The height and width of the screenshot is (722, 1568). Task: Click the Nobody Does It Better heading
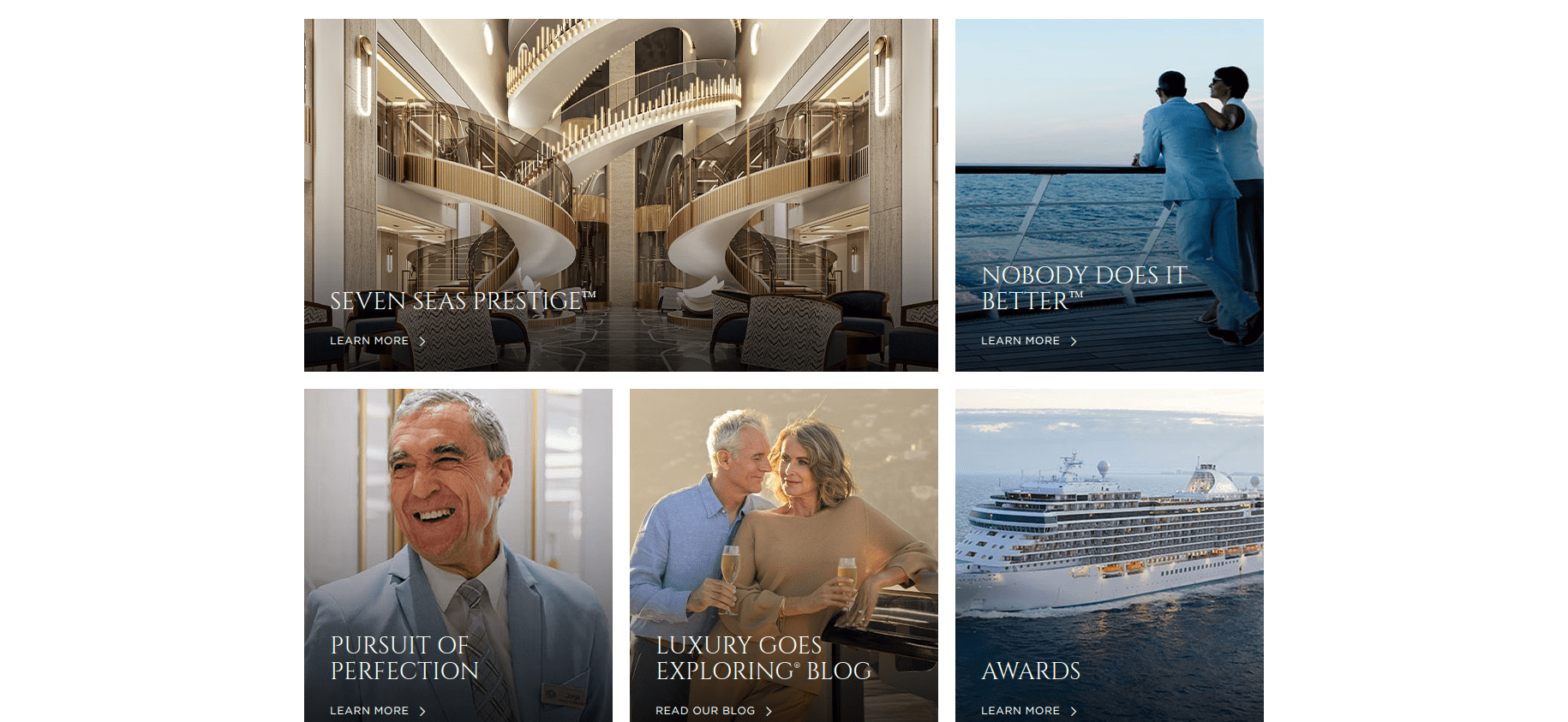(x=1084, y=289)
